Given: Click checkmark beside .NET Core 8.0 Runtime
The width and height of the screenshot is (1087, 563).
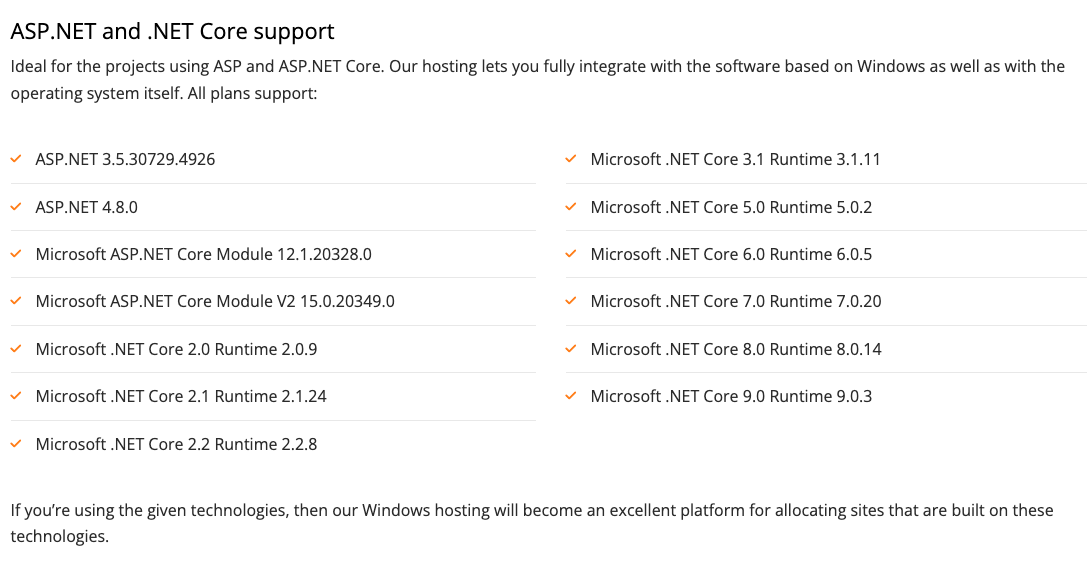Looking at the screenshot, I should tap(570, 349).
